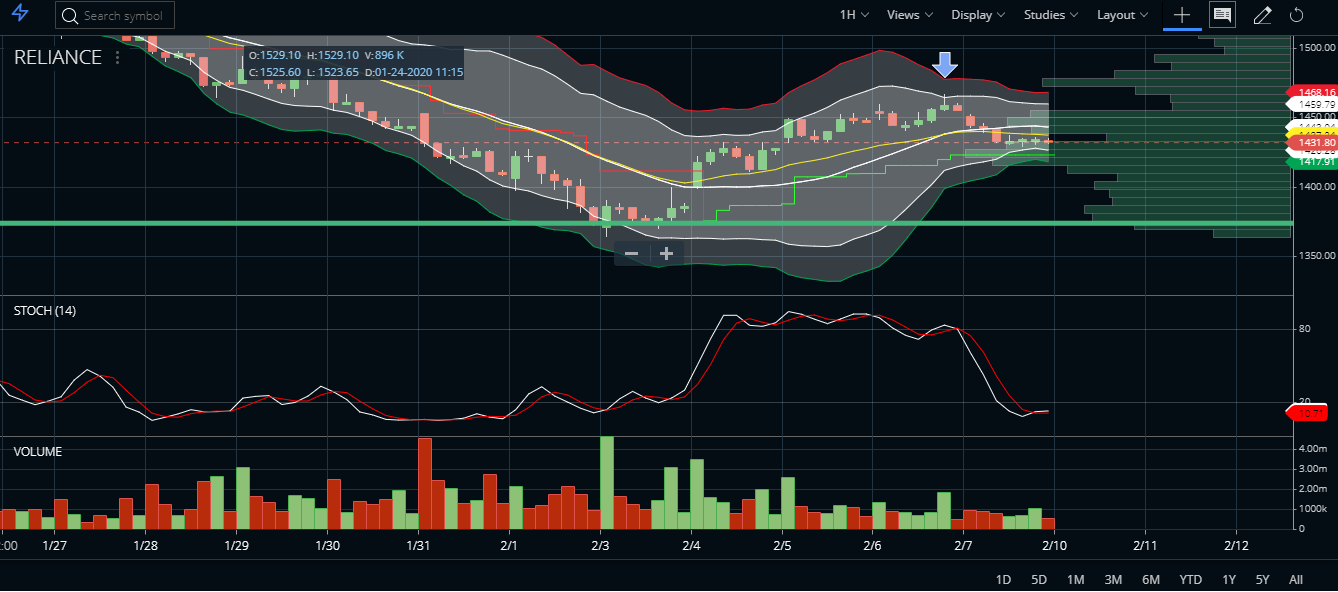This screenshot has height=592, width=1338.
Task: Click the magnifier icon in symbol search
Action: click(69, 16)
